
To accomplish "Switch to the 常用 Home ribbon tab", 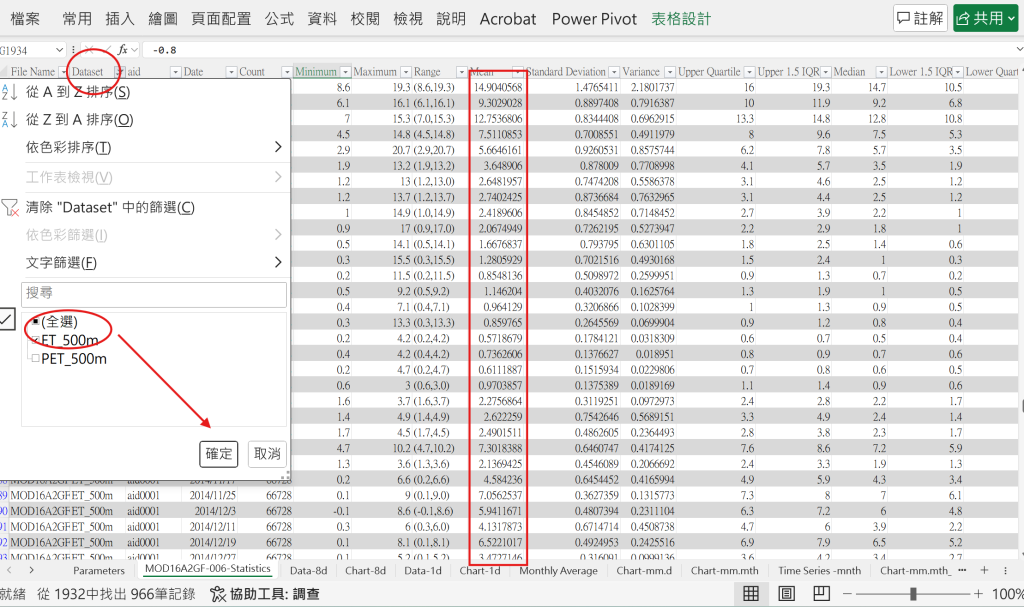I will click(x=77, y=19).
